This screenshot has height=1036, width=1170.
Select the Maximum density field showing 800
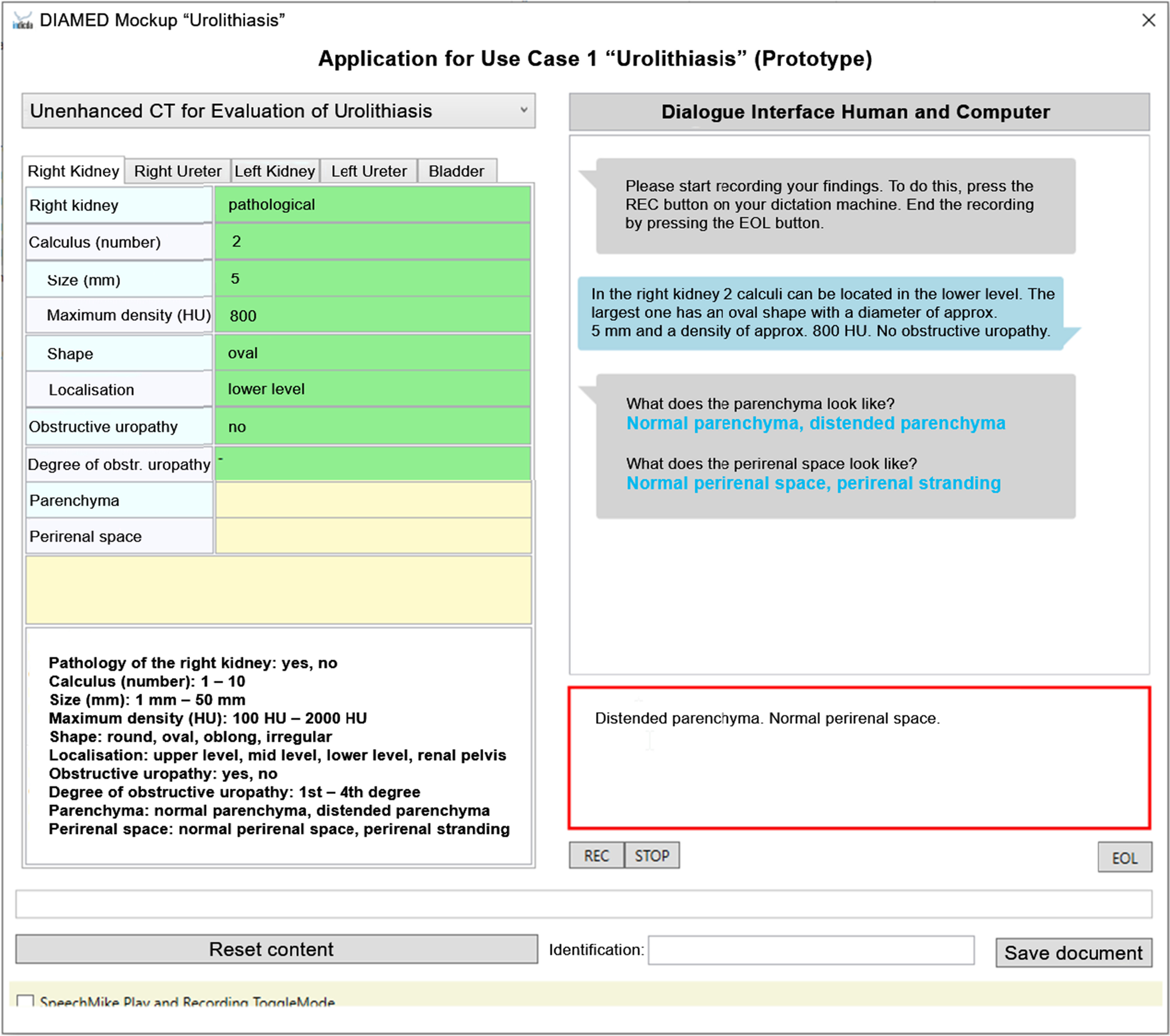click(x=373, y=315)
